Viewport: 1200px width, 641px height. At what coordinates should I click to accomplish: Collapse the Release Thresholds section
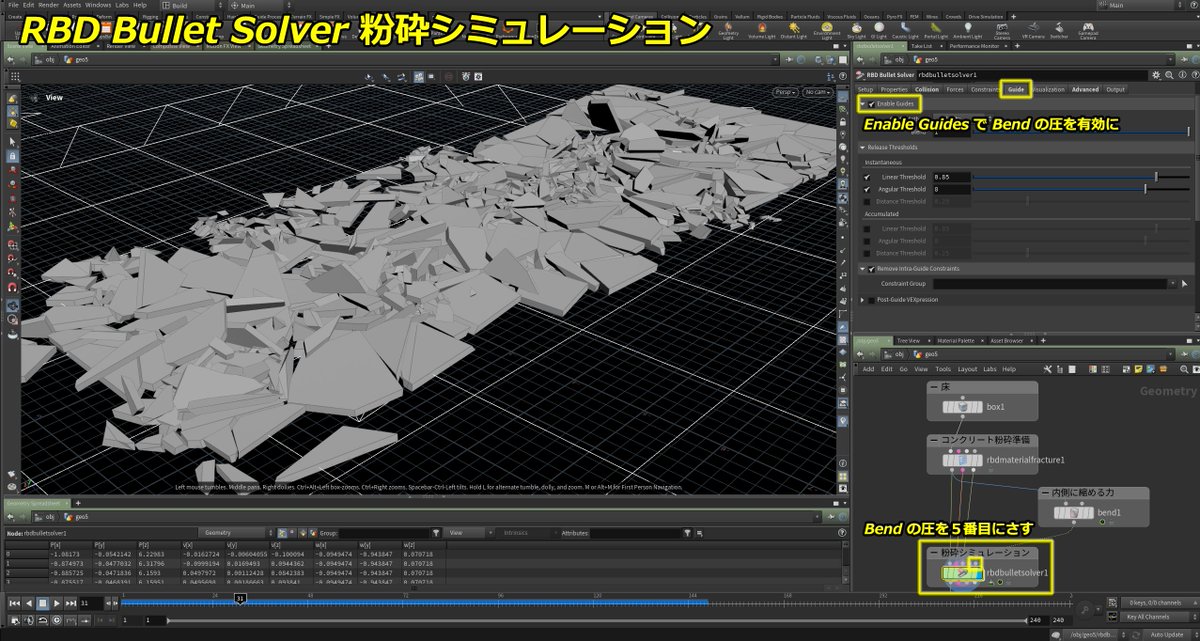click(x=862, y=148)
